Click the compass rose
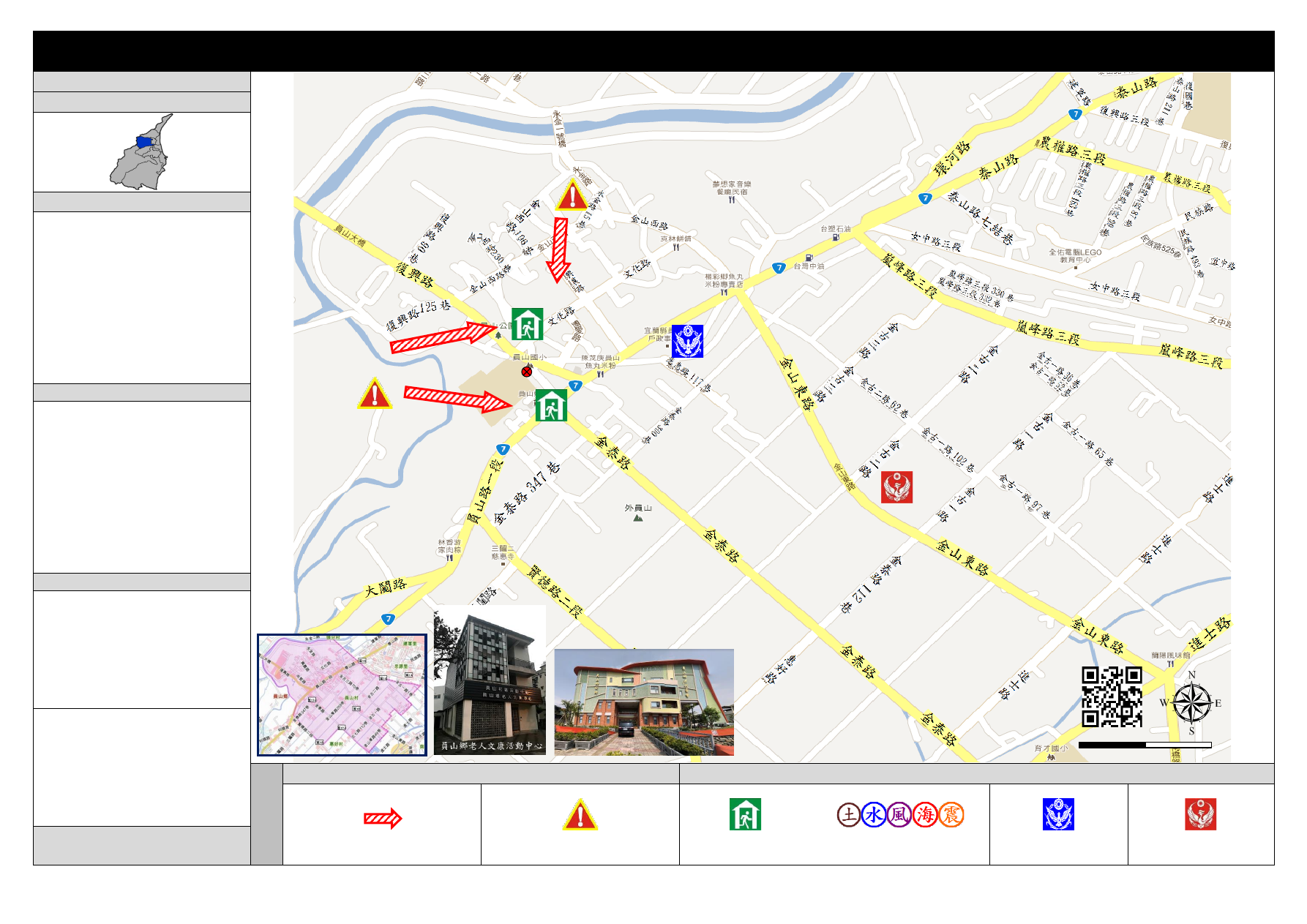The image size is (1307, 924). [x=1192, y=704]
